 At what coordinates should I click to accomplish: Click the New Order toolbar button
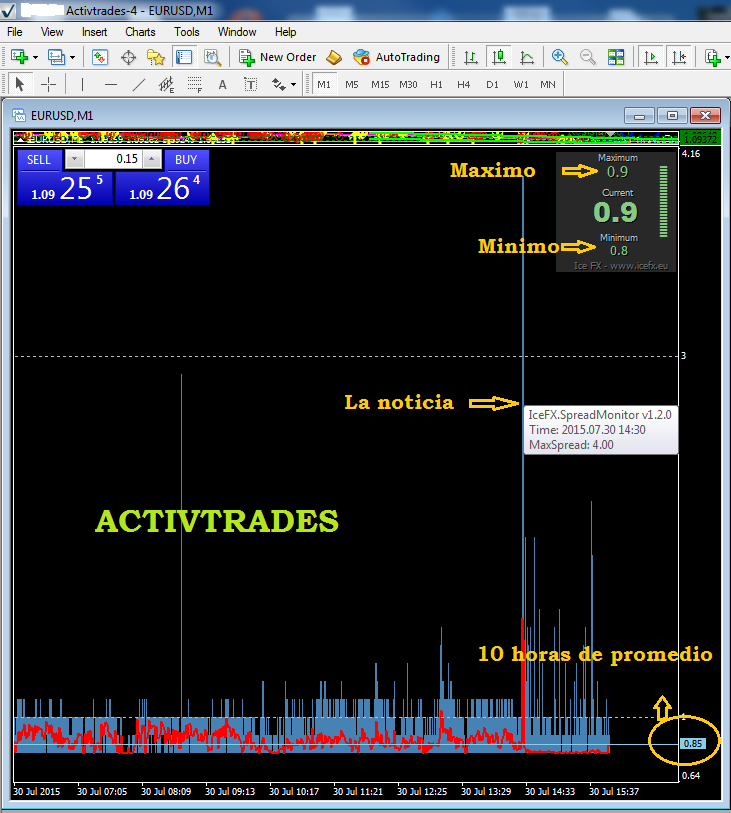[278, 57]
